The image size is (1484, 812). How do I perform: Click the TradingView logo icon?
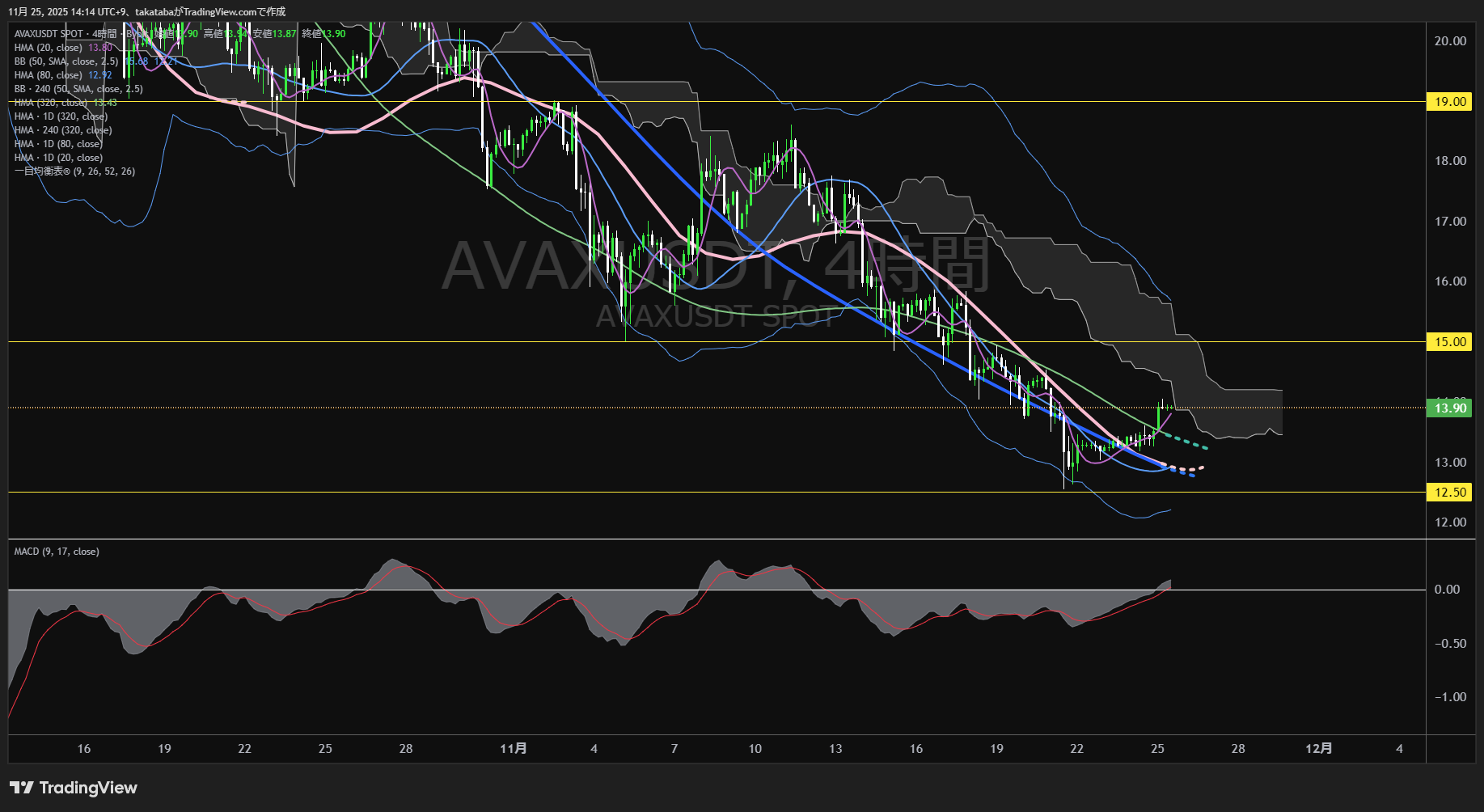[22, 787]
